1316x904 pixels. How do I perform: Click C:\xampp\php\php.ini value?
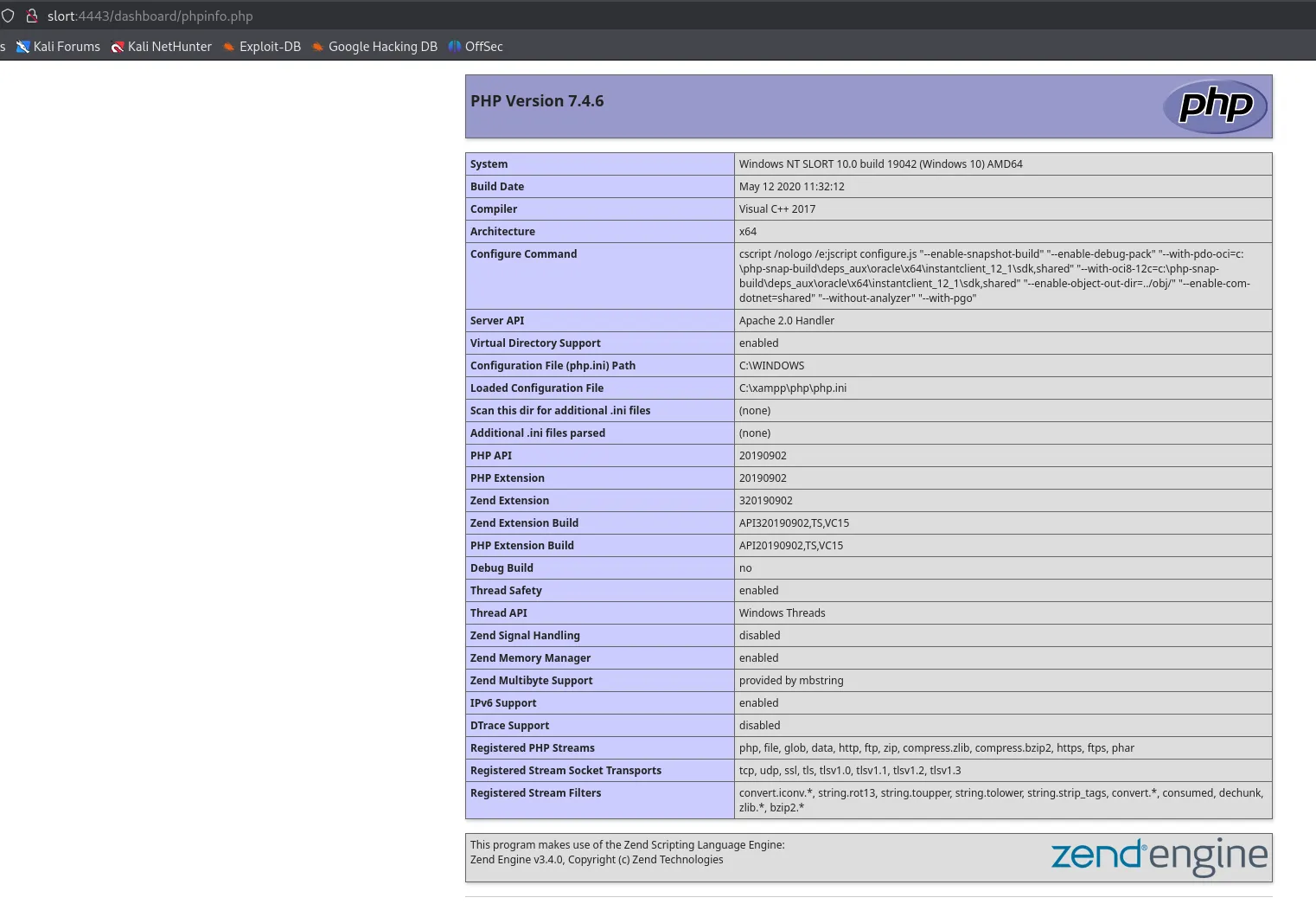(x=793, y=388)
